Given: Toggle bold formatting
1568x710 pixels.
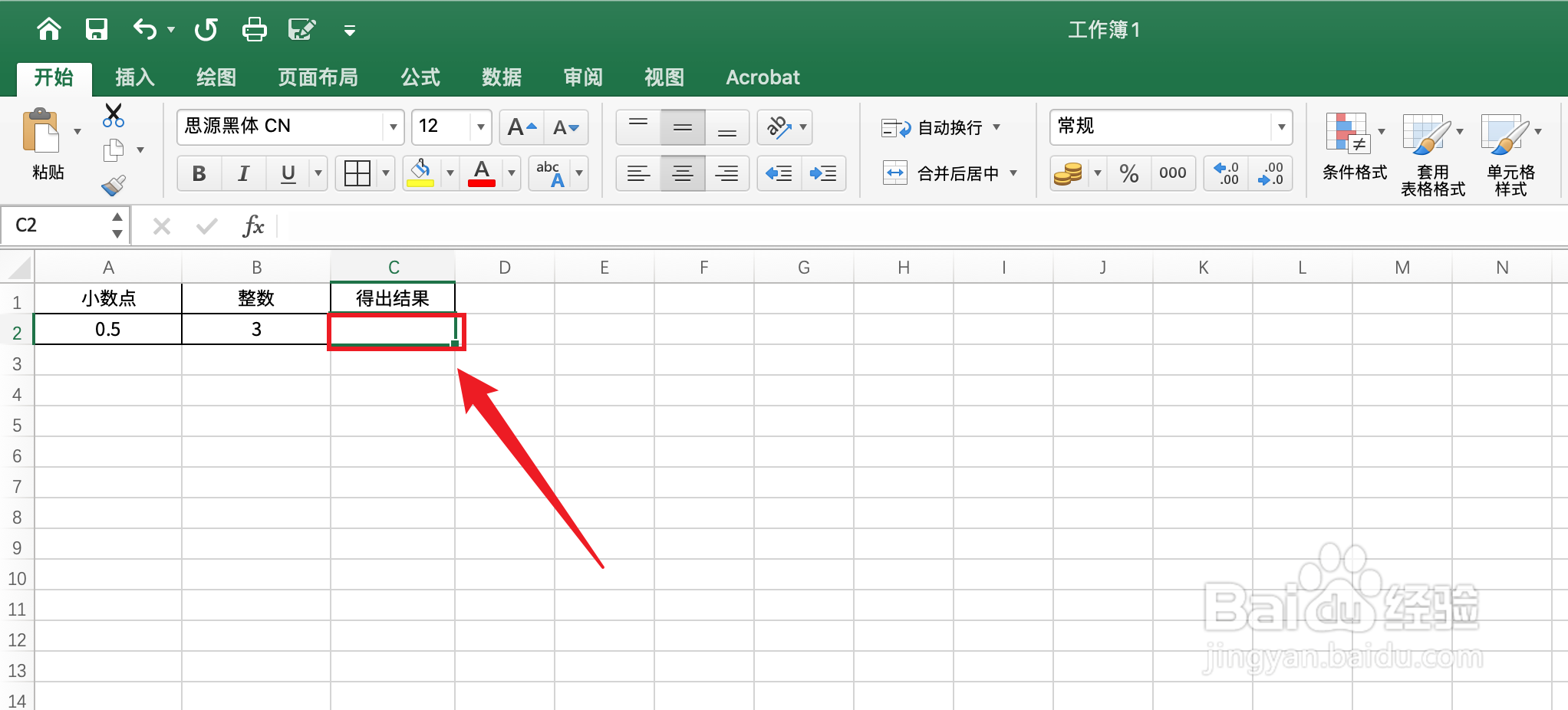Looking at the screenshot, I should pyautogui.click(x=199, y=173).
